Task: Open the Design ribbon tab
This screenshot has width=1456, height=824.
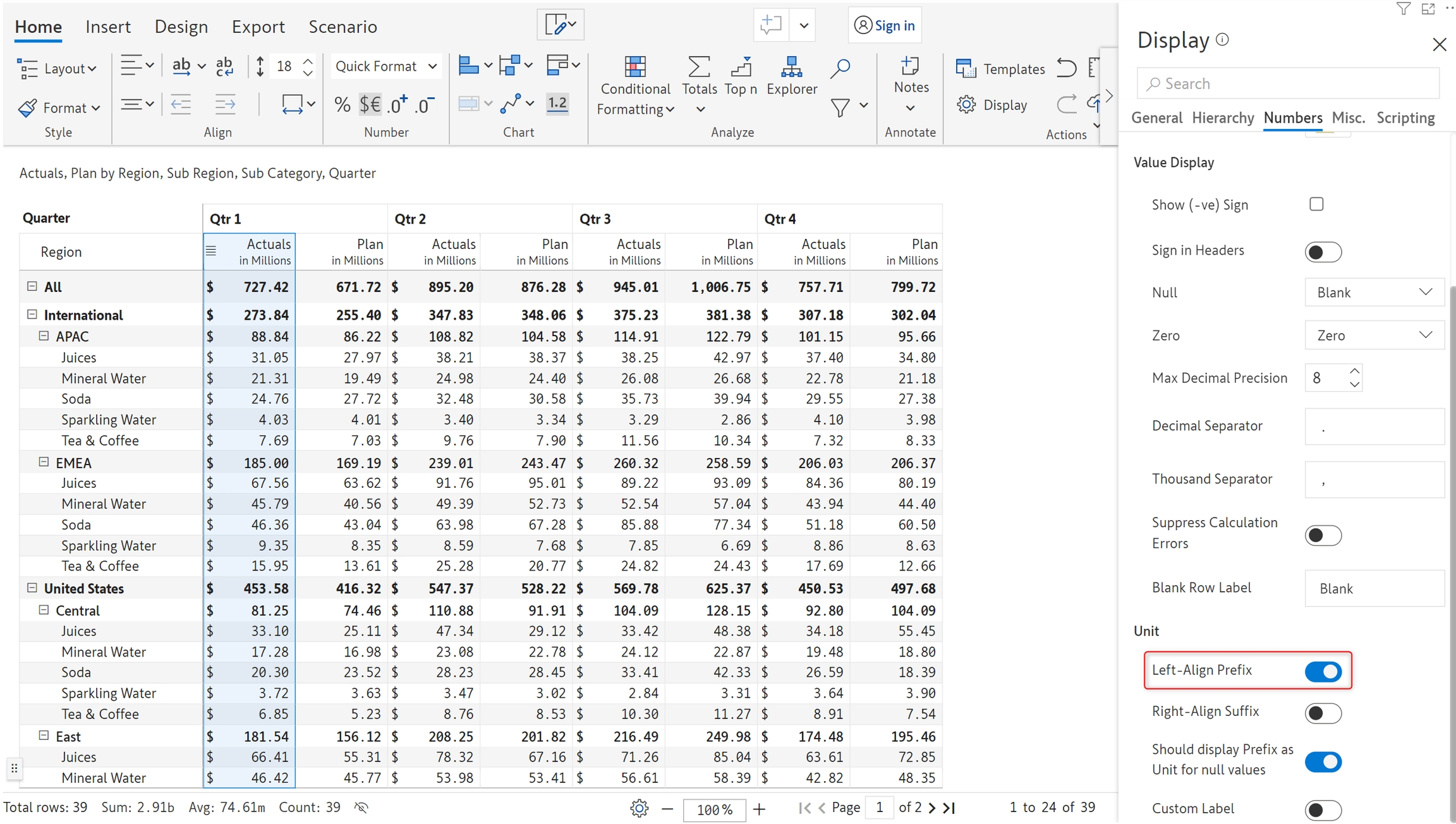Action: click(x=181, y=27)
